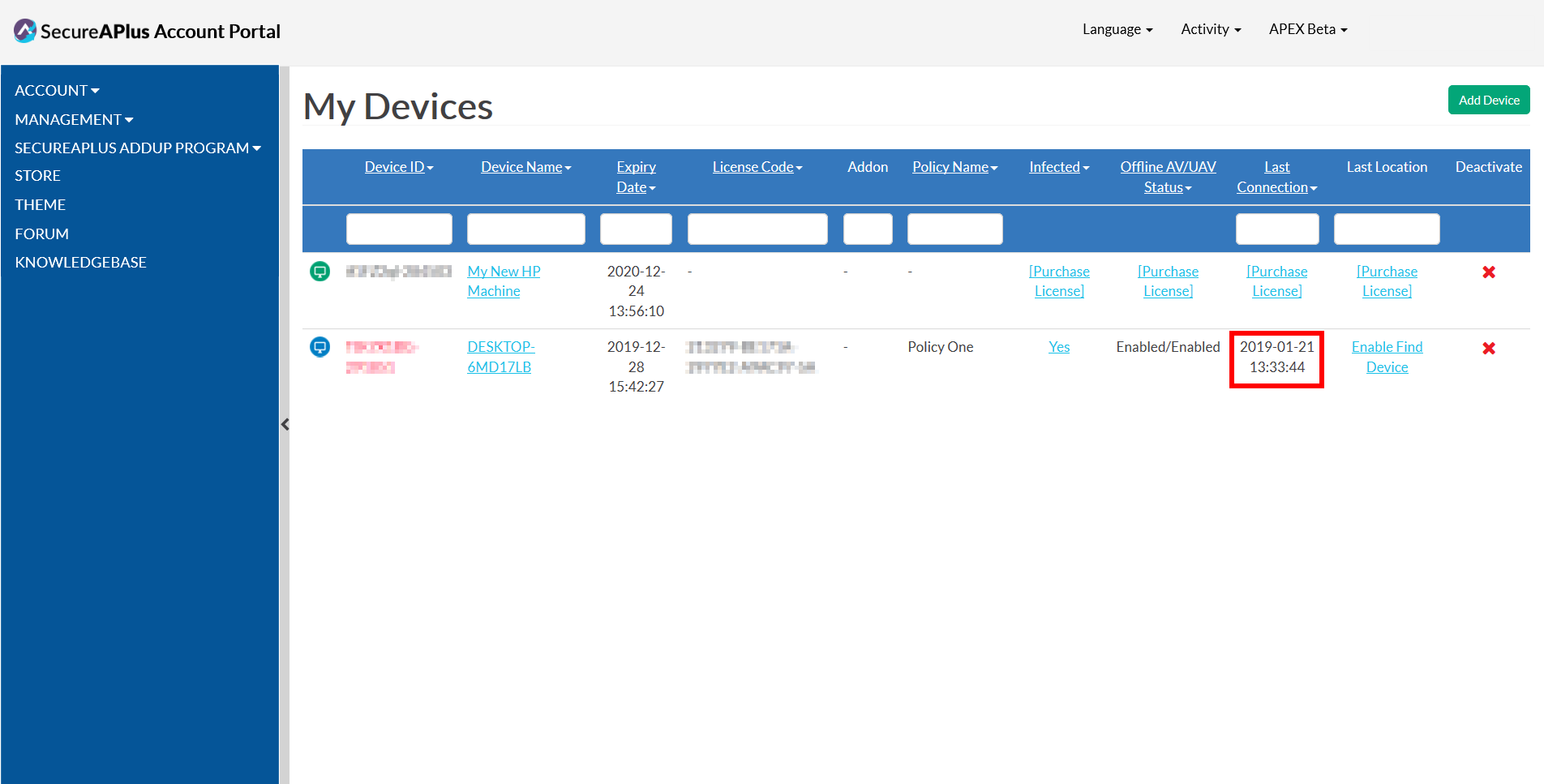Expand the MANAGEMENT sidebar menu
1544x784 pixels.
point(74,119)
